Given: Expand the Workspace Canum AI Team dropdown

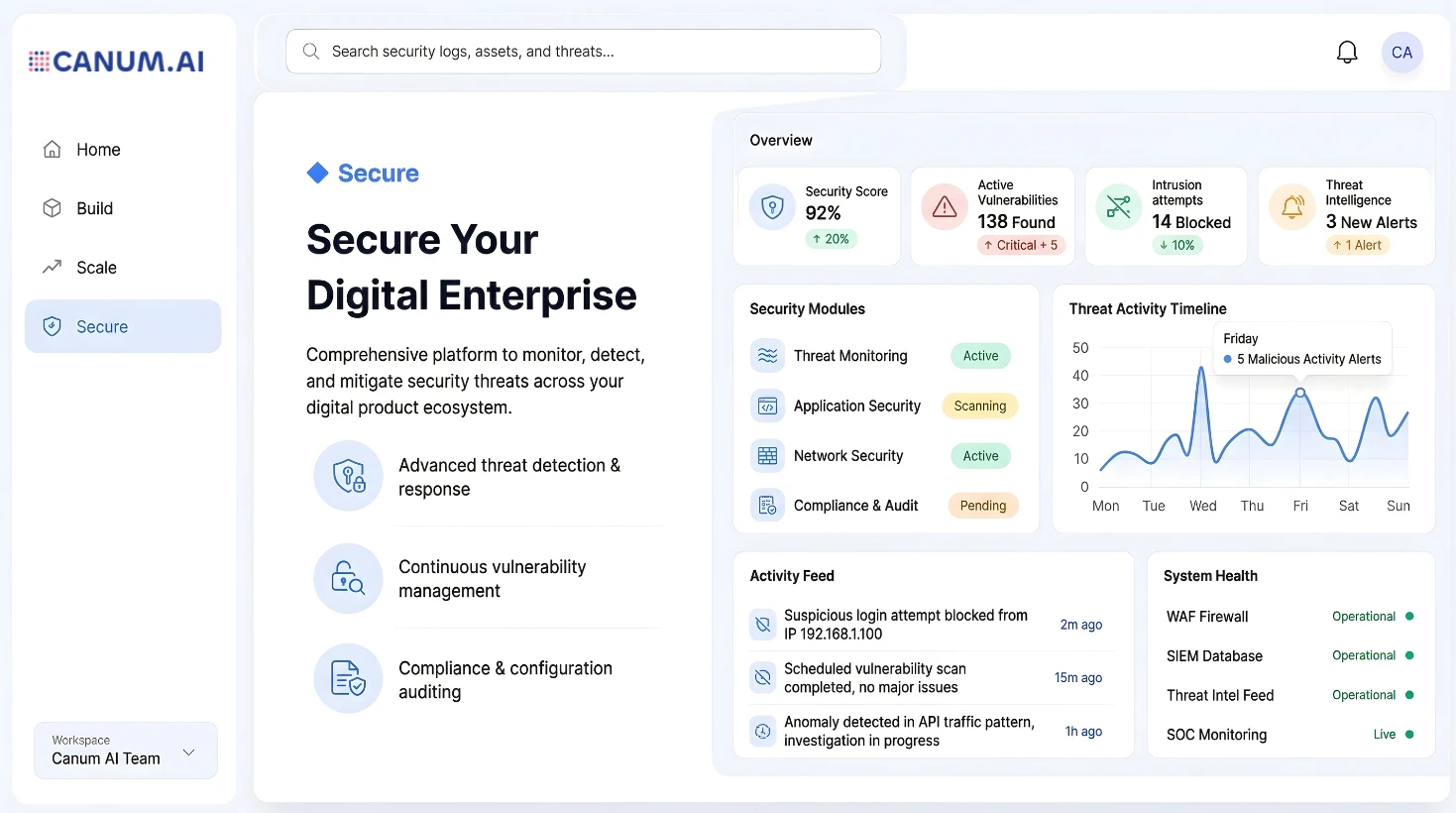Looking at the screenshot, I should click(125, 751).
